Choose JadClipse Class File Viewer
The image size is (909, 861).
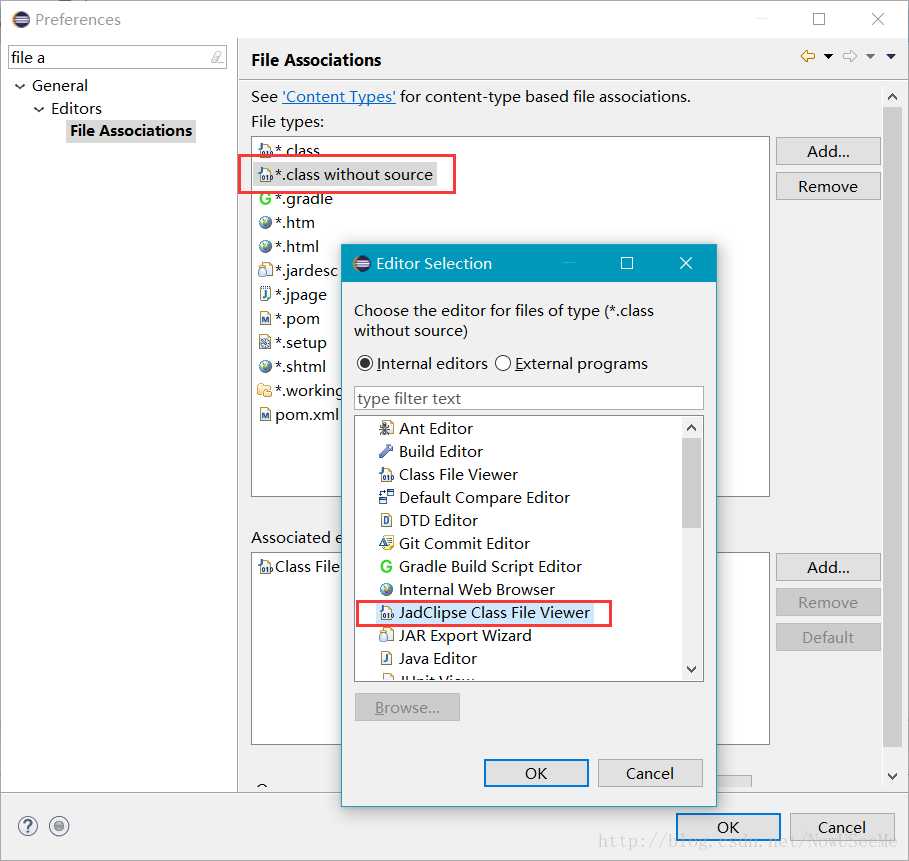tap(483, 613)
